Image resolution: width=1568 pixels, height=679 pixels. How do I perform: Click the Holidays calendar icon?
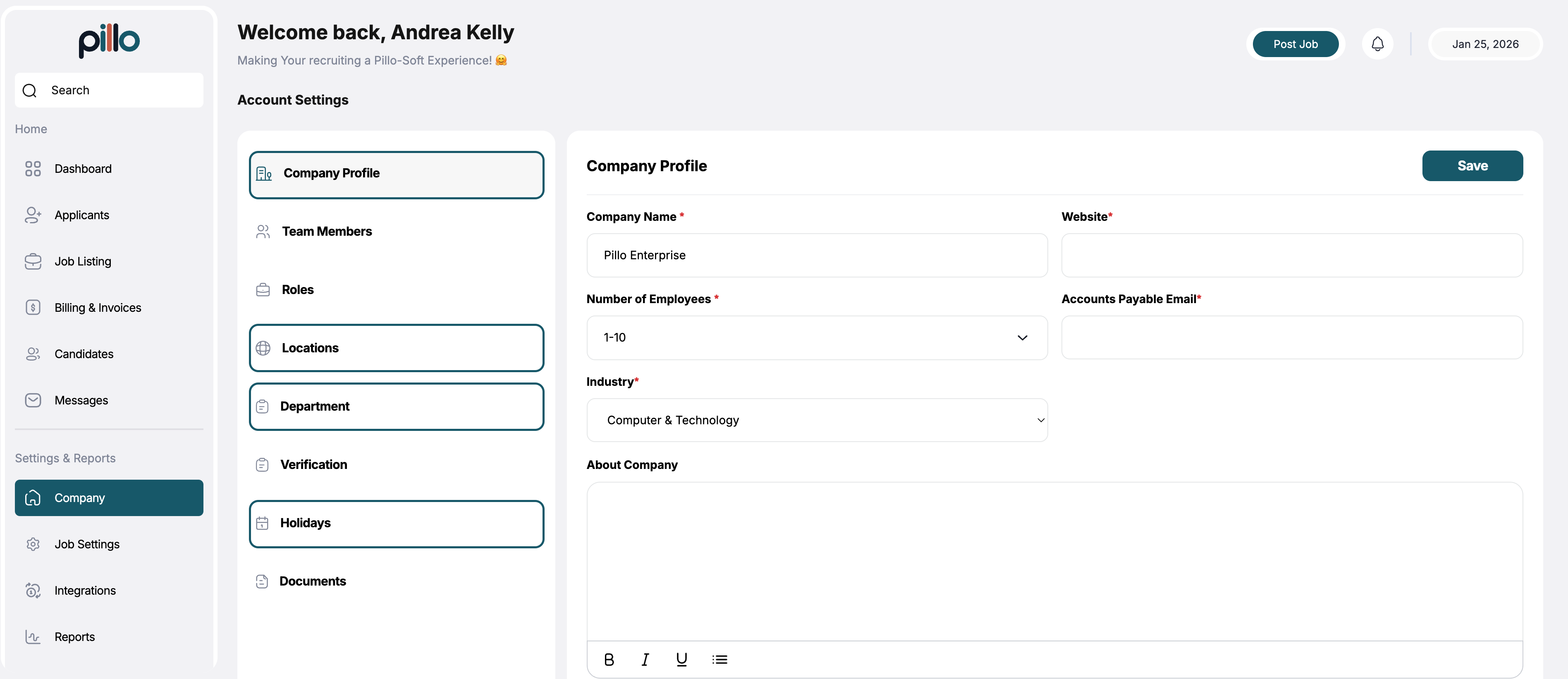(x=262, y=523)
